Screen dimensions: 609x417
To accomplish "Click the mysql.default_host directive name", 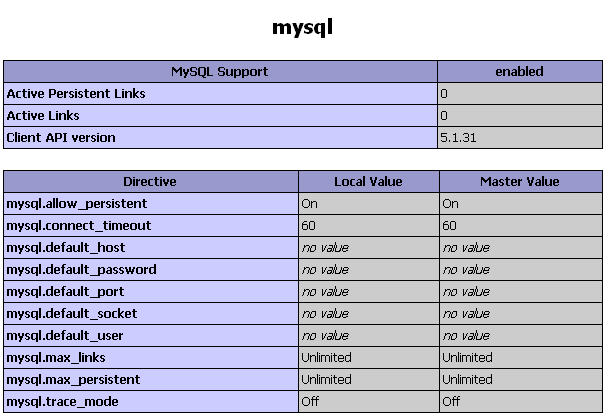I will coord(66,248).
